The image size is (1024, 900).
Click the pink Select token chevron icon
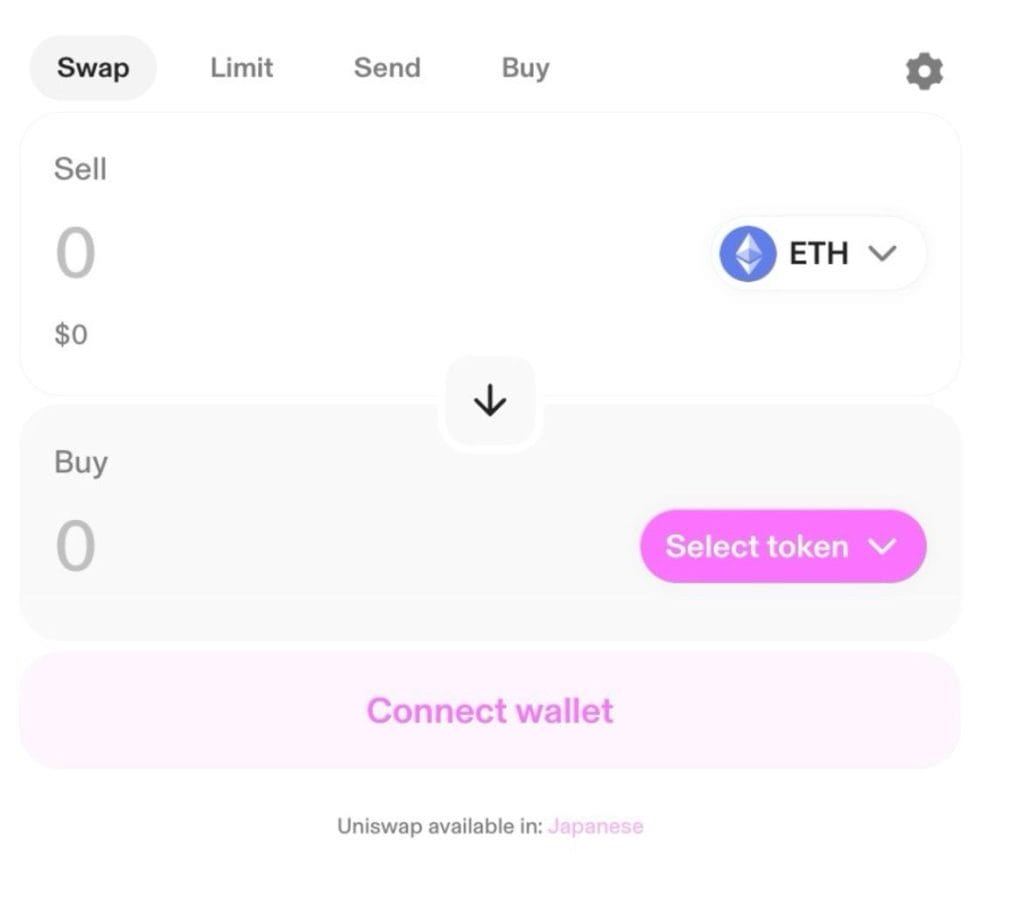(882, 546)
